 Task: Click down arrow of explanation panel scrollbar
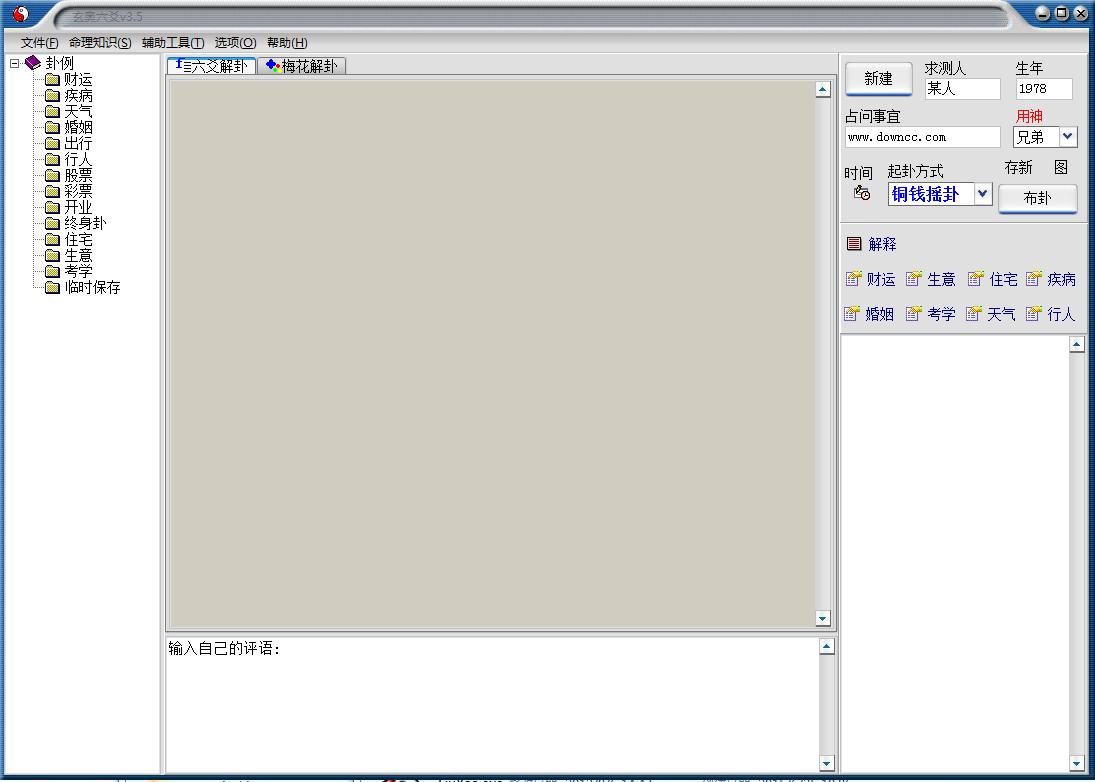1077,764
